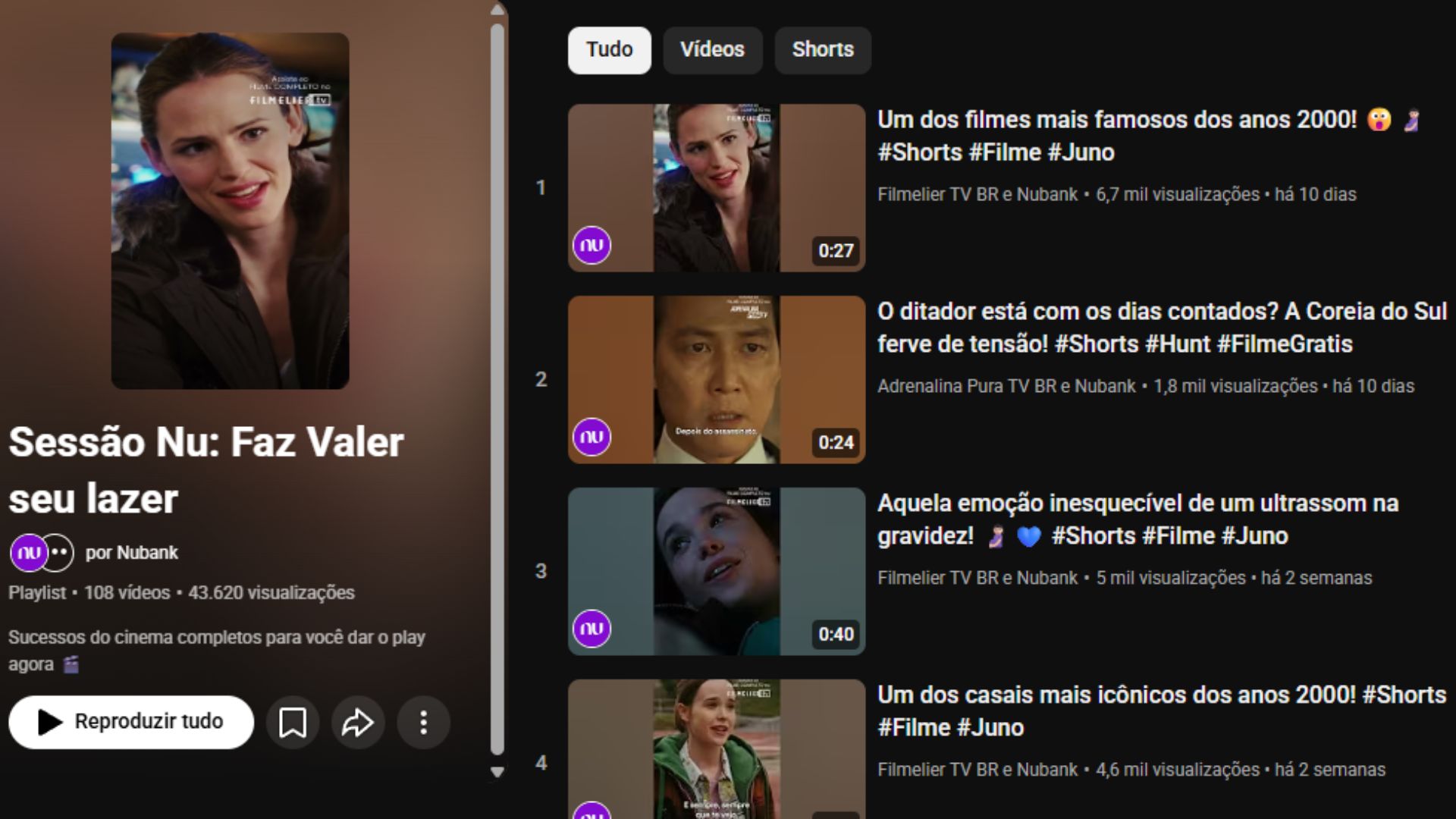Click the index number 3 of the playlist
The image size is (1456, 819).
point(541,572)
